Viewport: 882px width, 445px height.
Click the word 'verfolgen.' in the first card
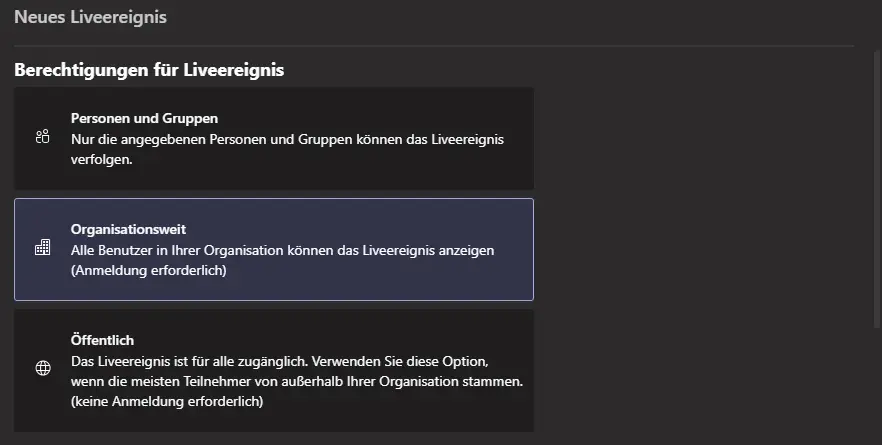pos(102,160)
